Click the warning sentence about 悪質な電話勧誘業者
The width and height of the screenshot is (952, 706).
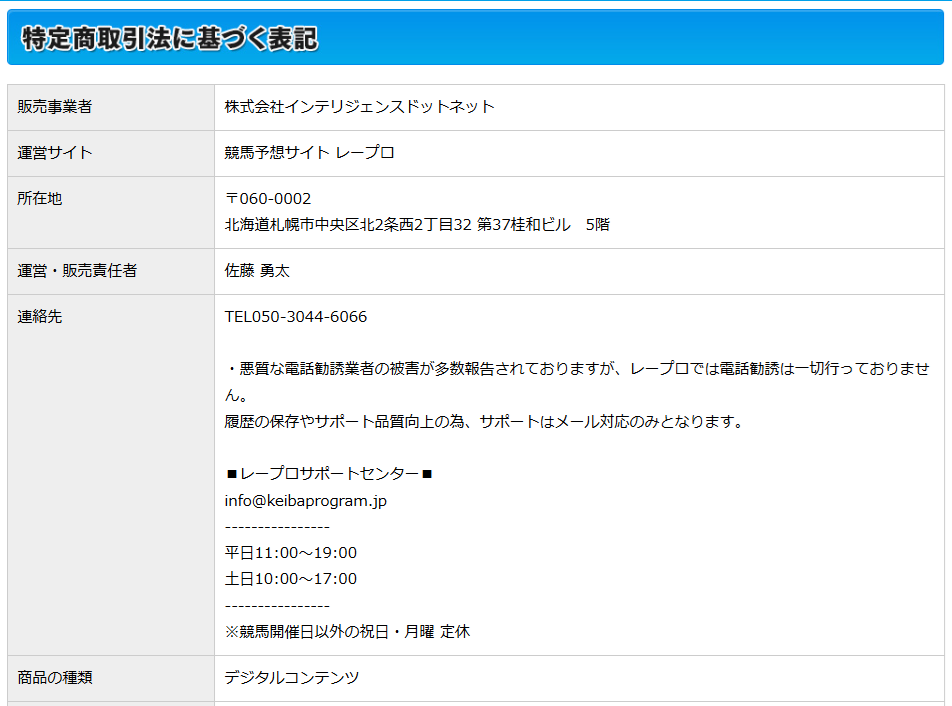click(x=577, y=382)
